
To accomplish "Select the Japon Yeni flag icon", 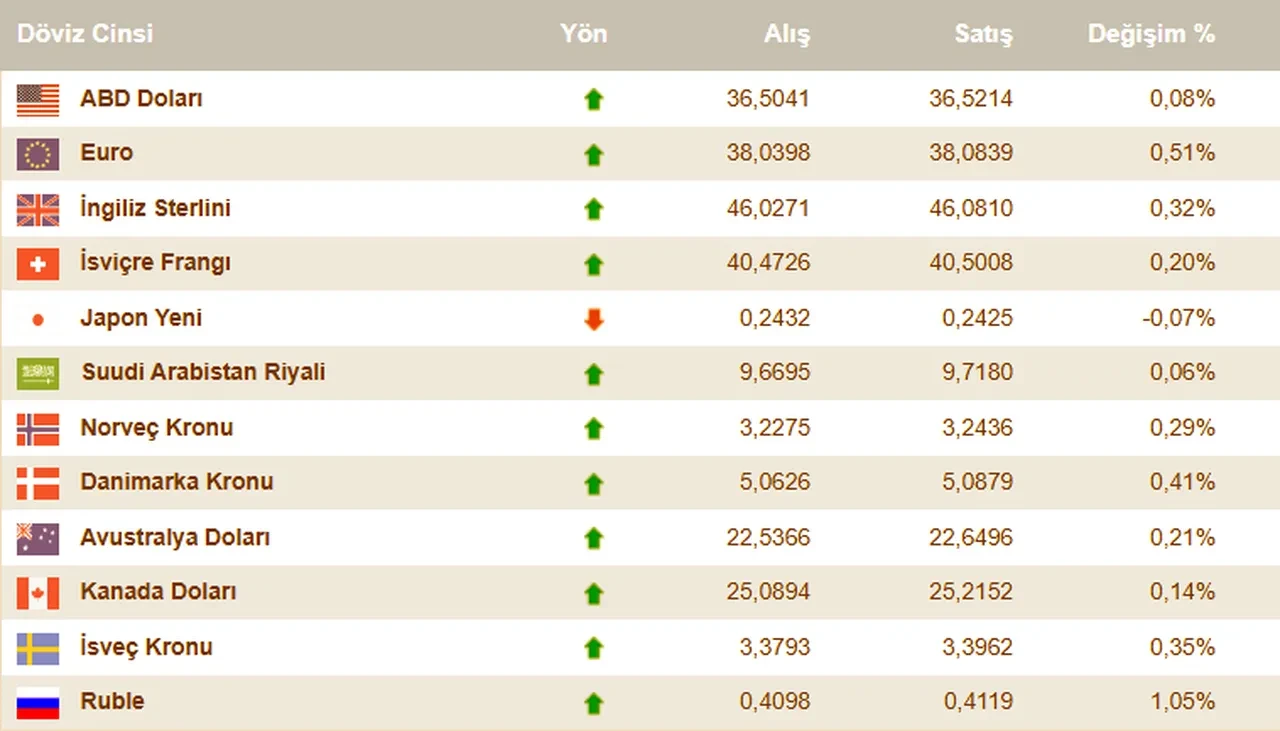I will click(38, 318).
